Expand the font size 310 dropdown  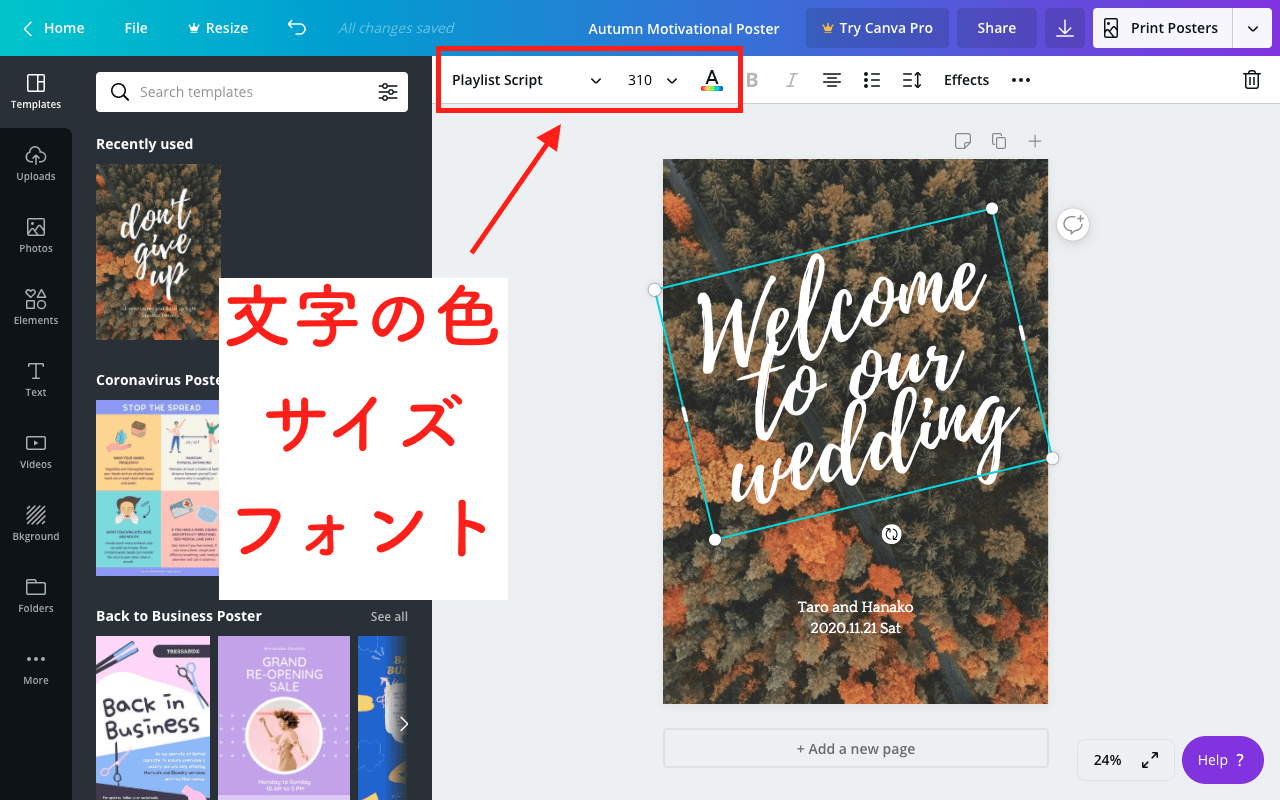671,80
